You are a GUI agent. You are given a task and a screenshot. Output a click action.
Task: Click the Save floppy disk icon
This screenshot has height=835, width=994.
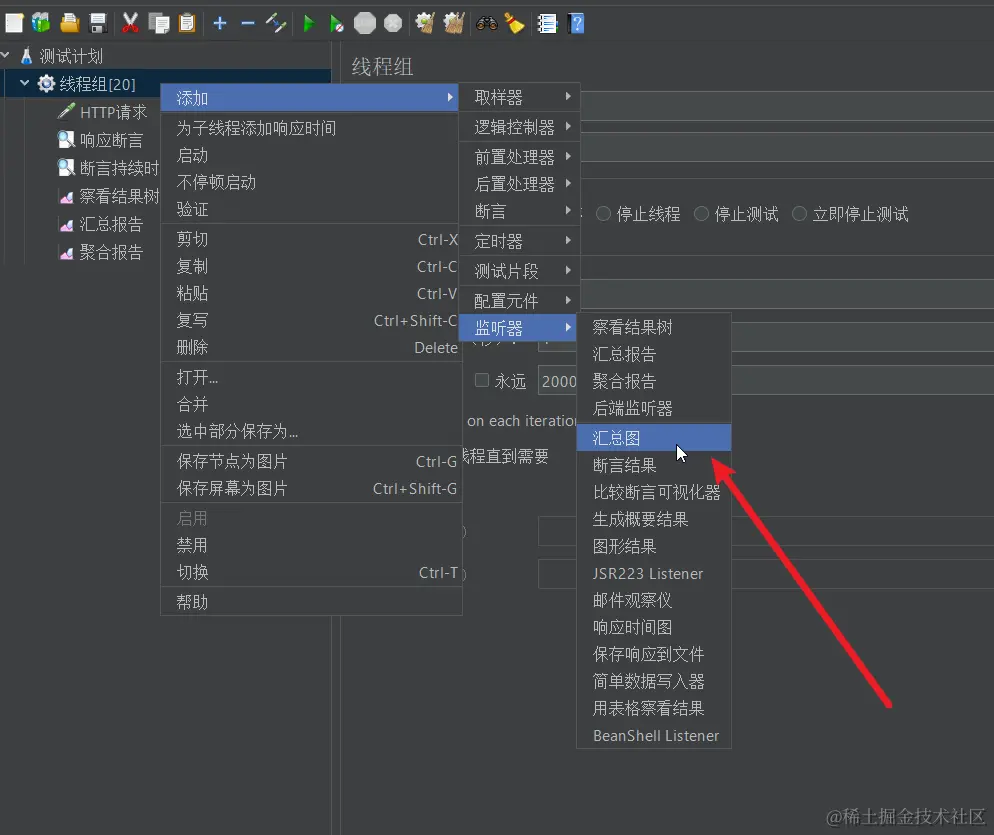point(98,23)
